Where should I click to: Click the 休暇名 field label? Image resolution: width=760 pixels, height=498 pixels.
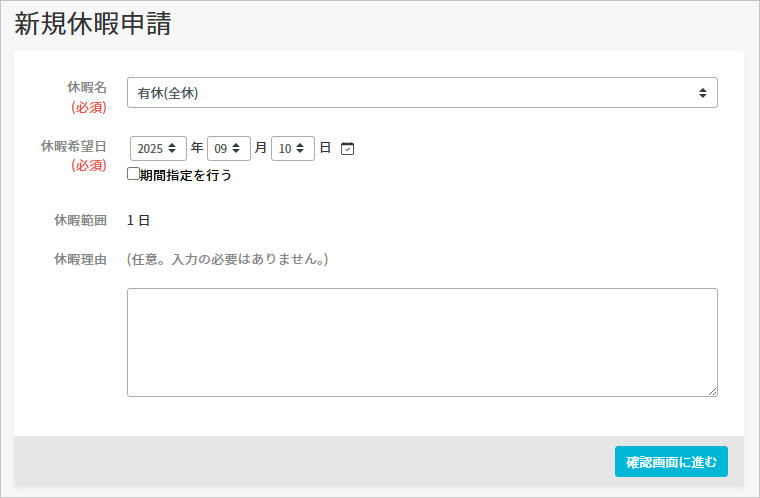tap(87, 87)
